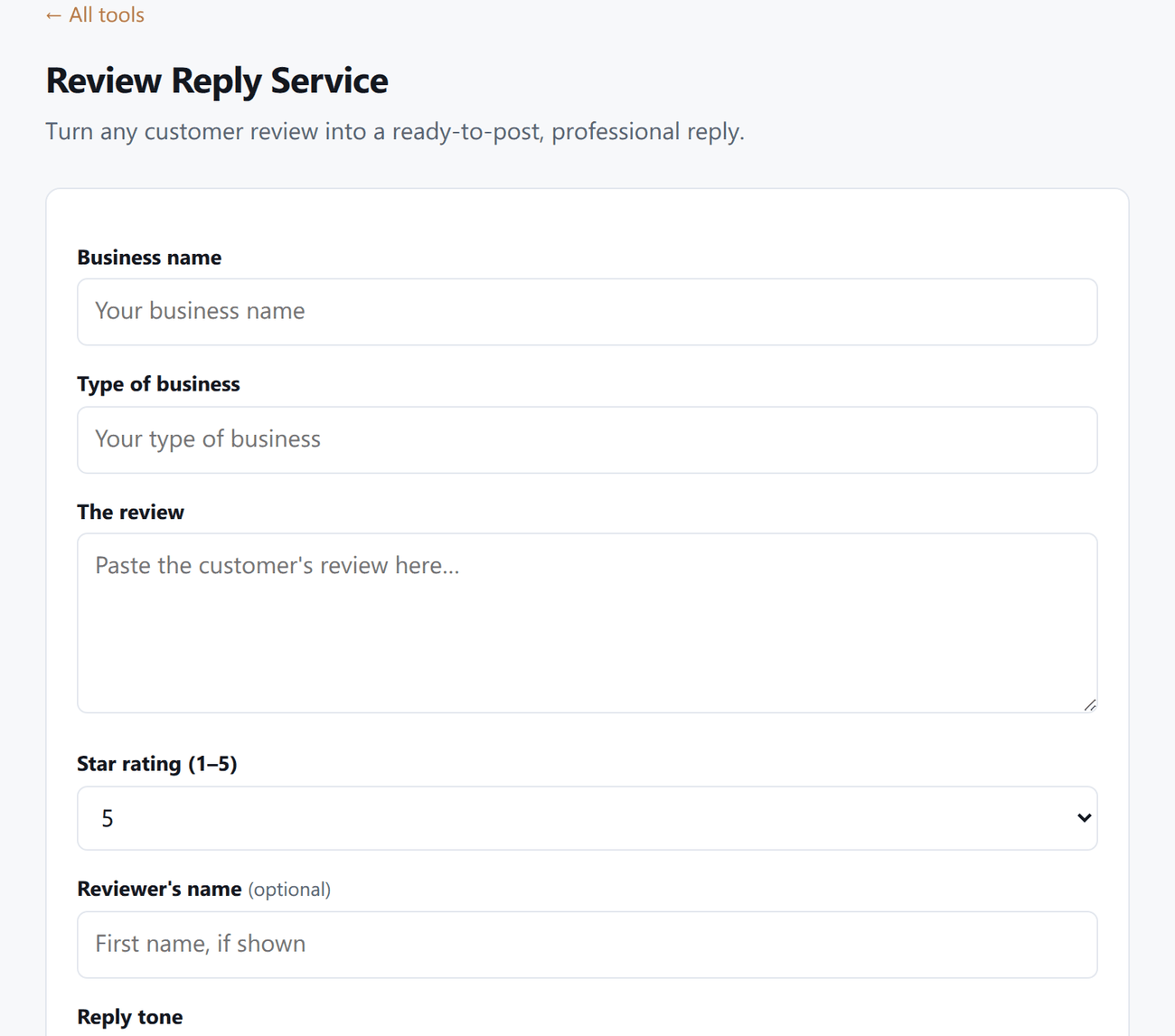Click the Reply tone label

tap(130, 1017)
